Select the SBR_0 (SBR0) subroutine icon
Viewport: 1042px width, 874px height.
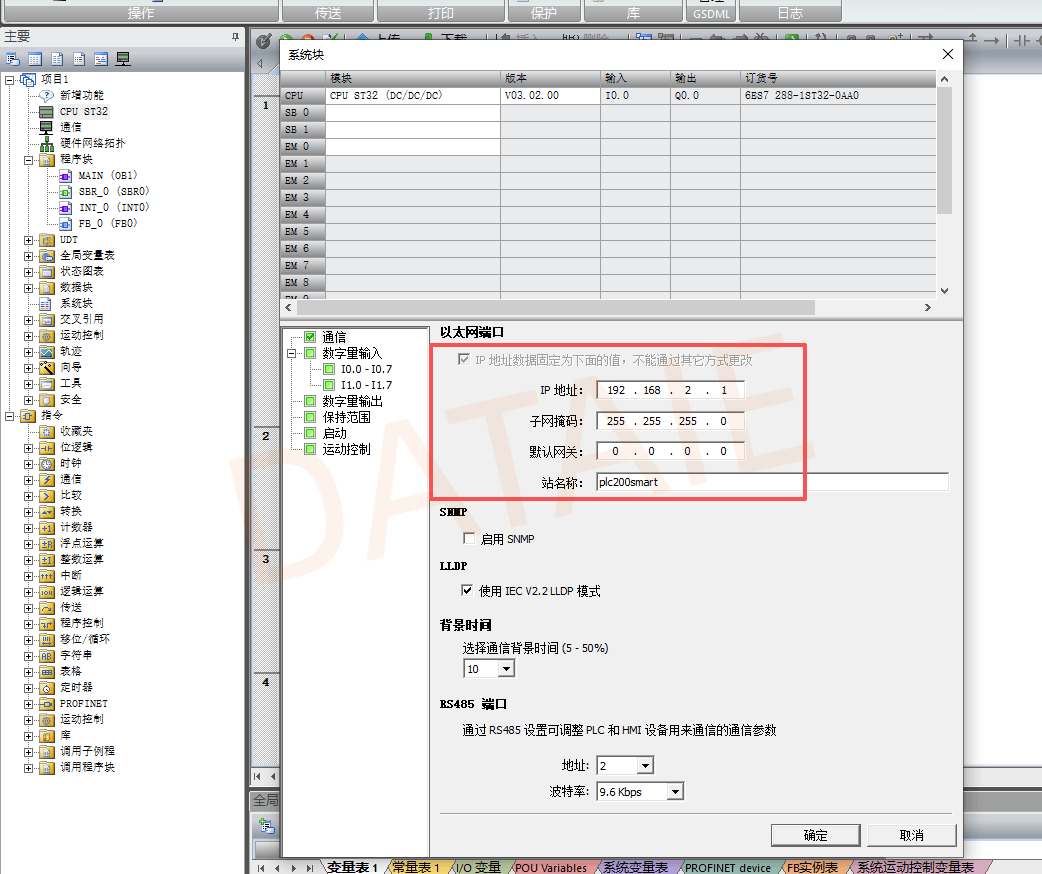coord(65,191)
